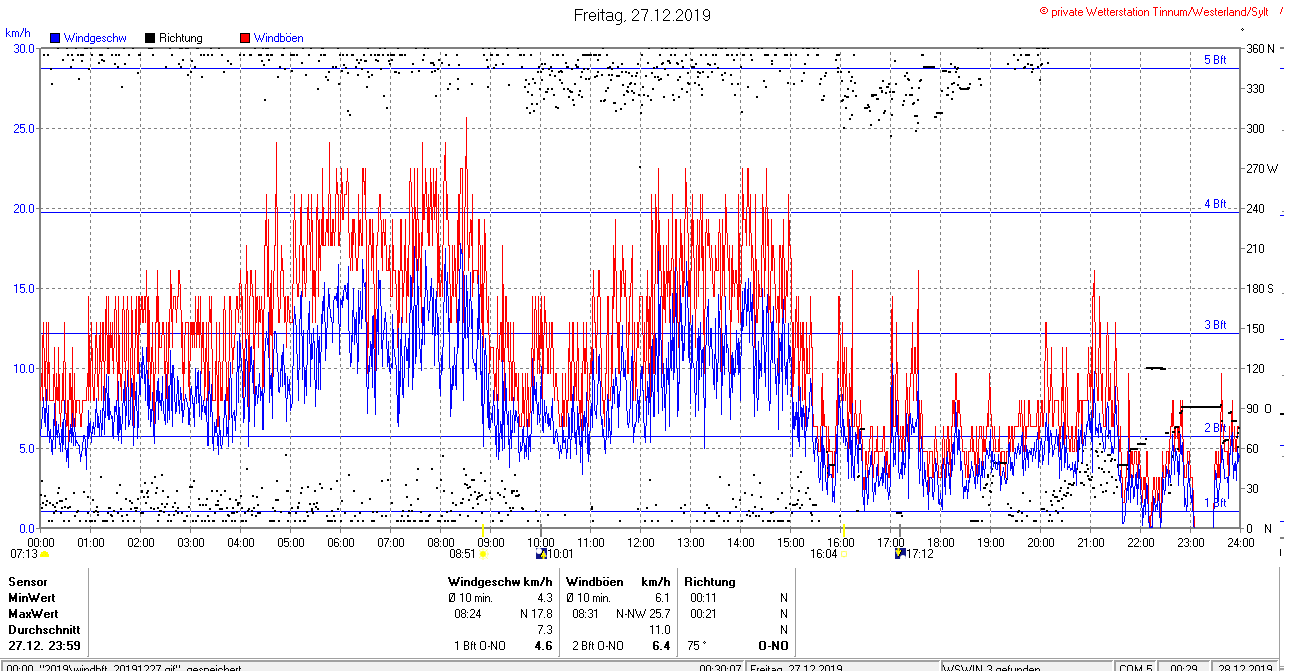The width and height of the screenshot is (1310, 671).
Task: Click the WSWIN 3 gefunden status entry
Action: (993, 667)
